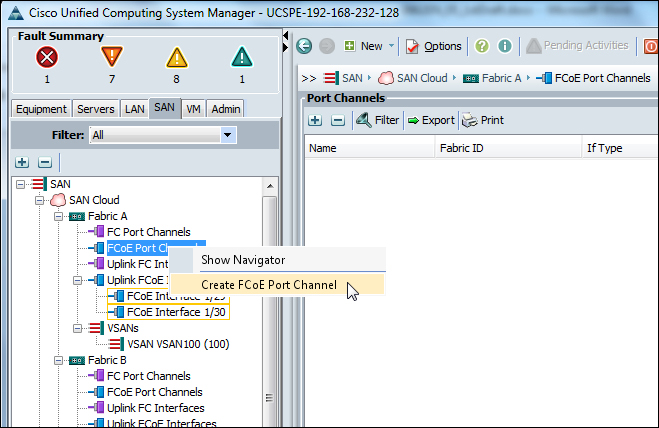
Task: Collapse the SAN root tree node
Action: (20, 184)
